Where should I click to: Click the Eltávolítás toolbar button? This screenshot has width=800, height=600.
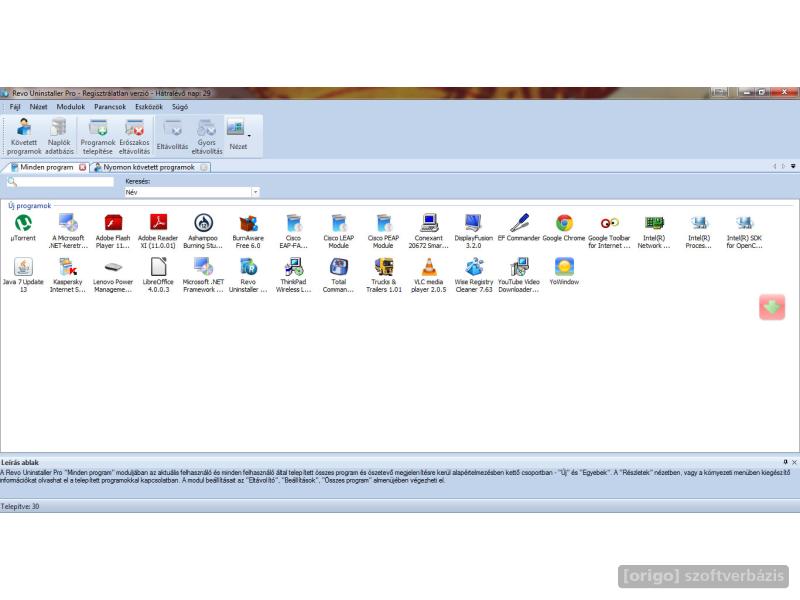[x=172, y=136]
